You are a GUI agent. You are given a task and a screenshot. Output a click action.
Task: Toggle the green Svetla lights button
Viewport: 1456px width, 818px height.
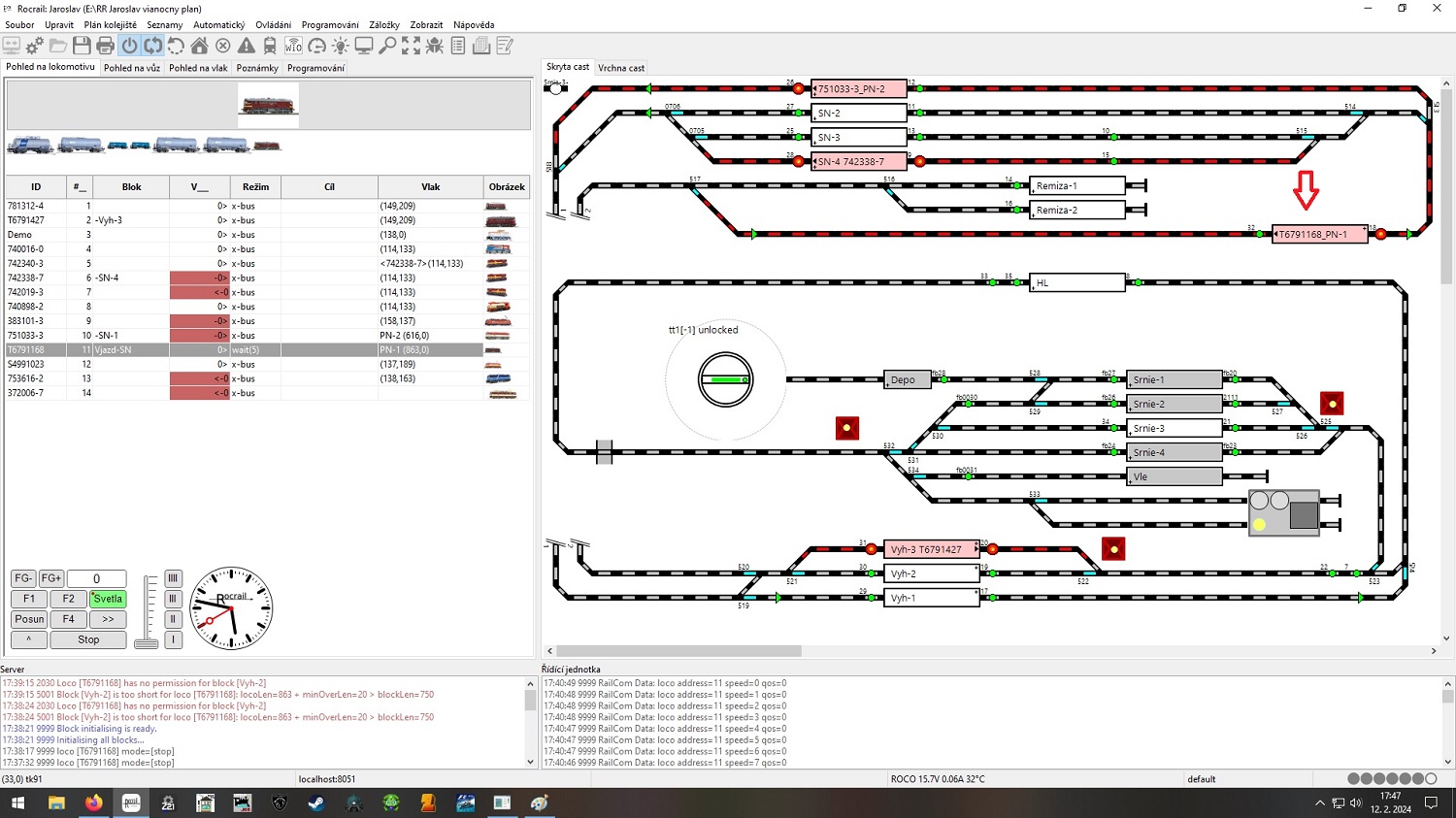point(108,599)
